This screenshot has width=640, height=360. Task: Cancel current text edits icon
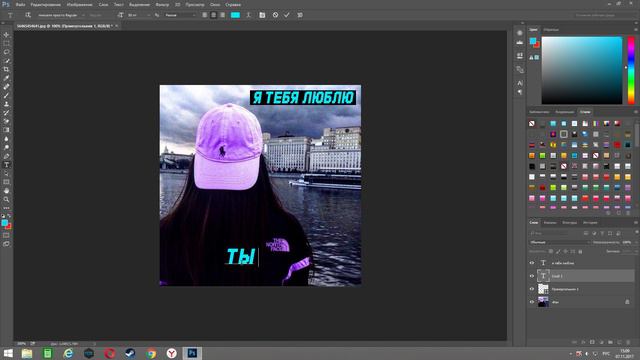[x=276, y=15]
